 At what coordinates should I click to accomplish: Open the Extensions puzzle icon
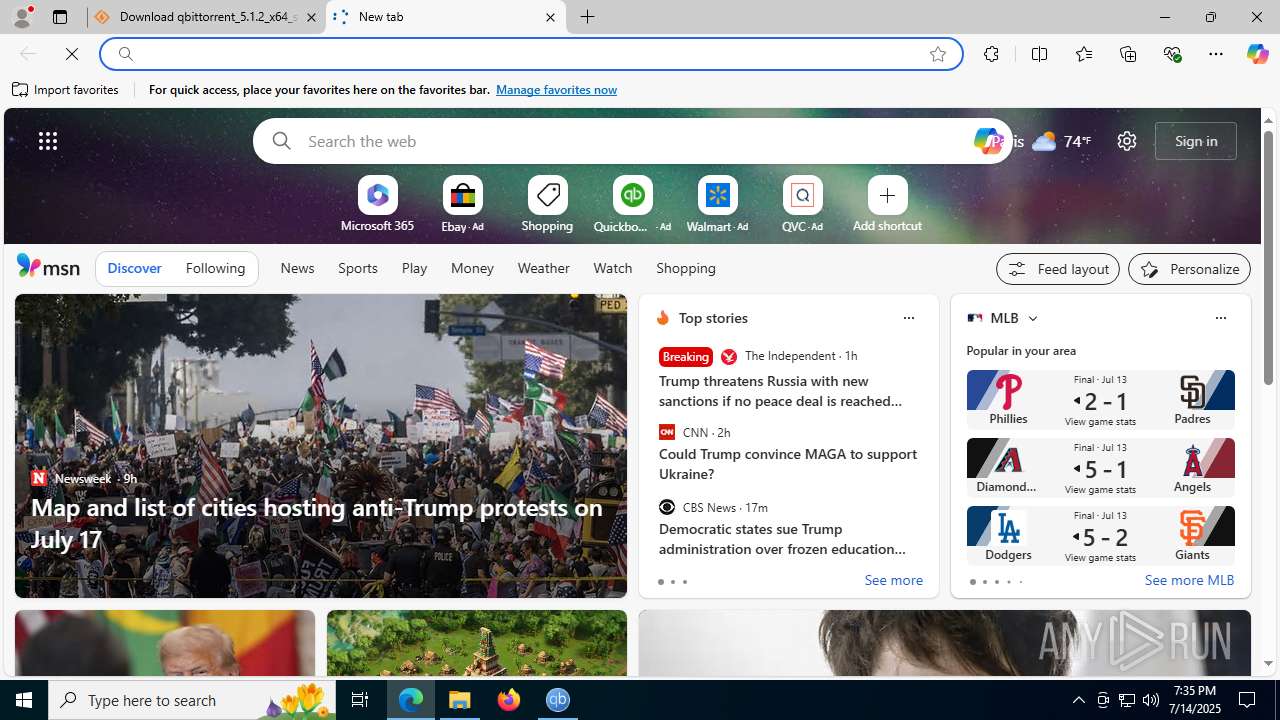991,54
